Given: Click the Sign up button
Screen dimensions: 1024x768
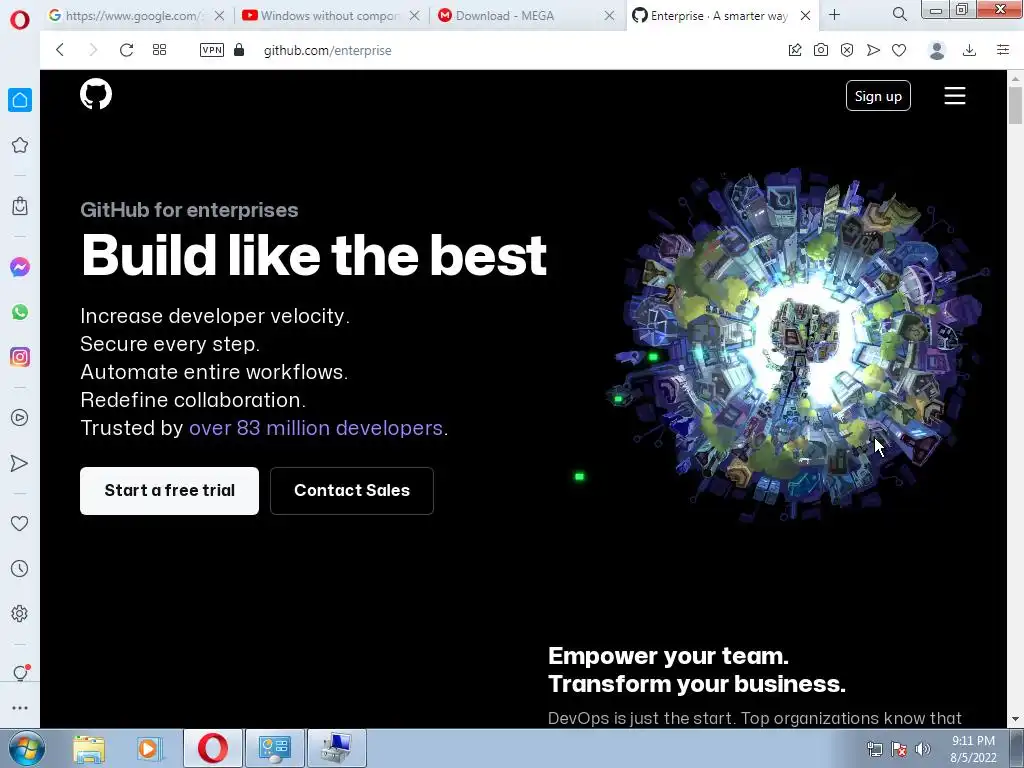Looking at the screenshot, I should coord(878,96).
